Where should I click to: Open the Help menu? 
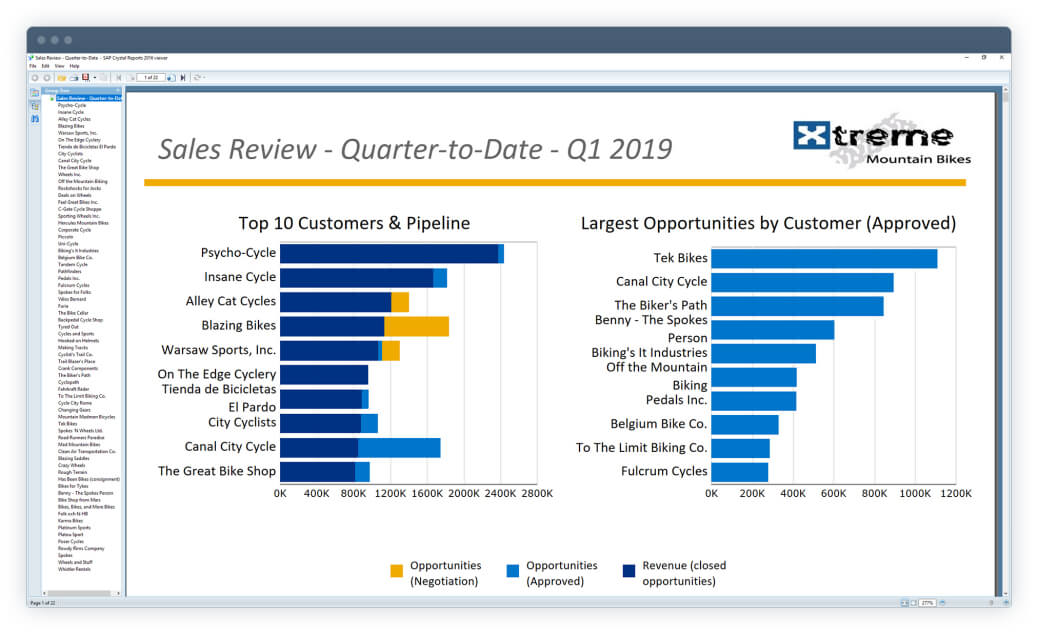coord(74,66)
